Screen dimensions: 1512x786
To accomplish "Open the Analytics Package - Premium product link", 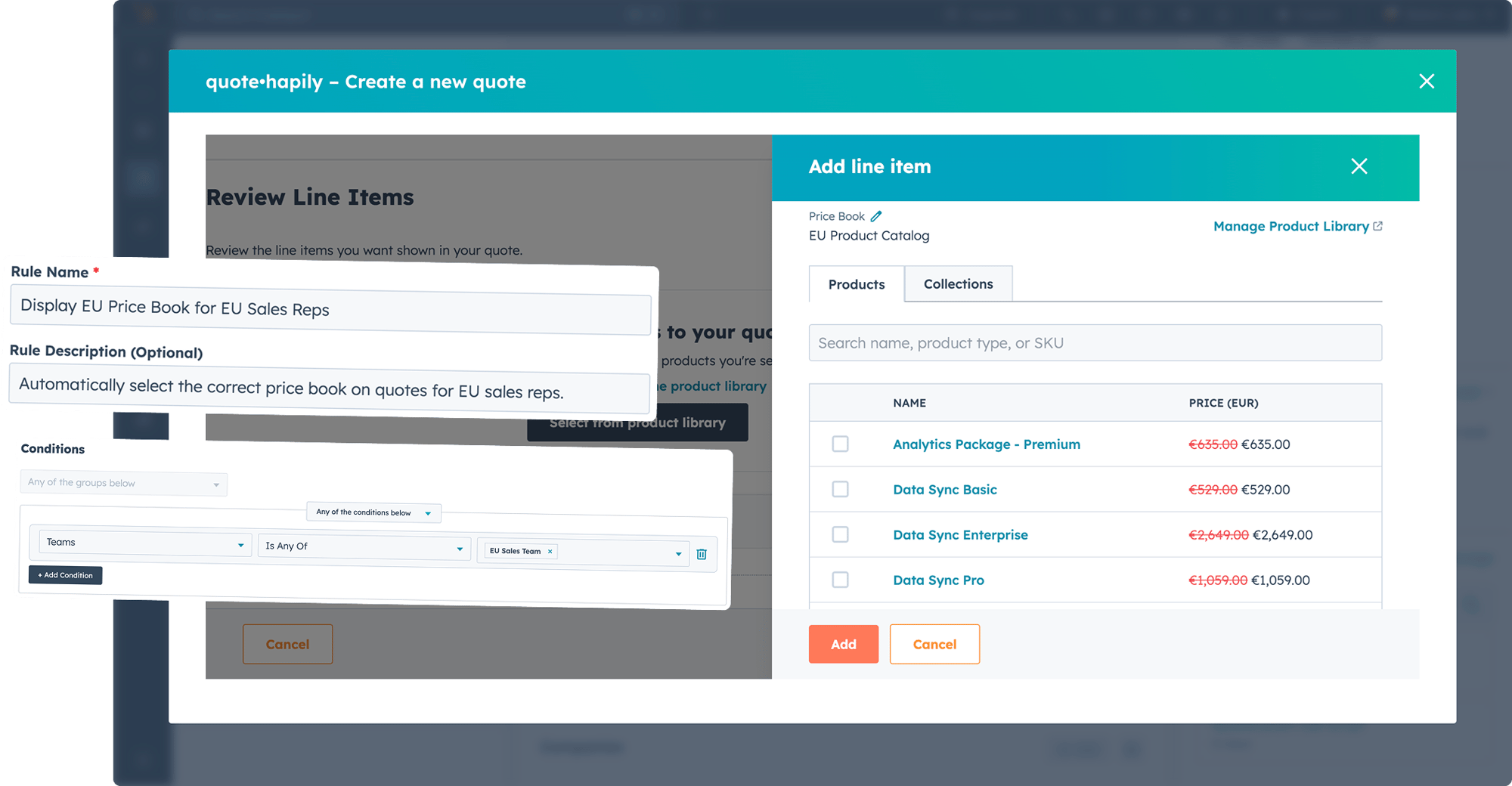I will (x=987, y=444).
